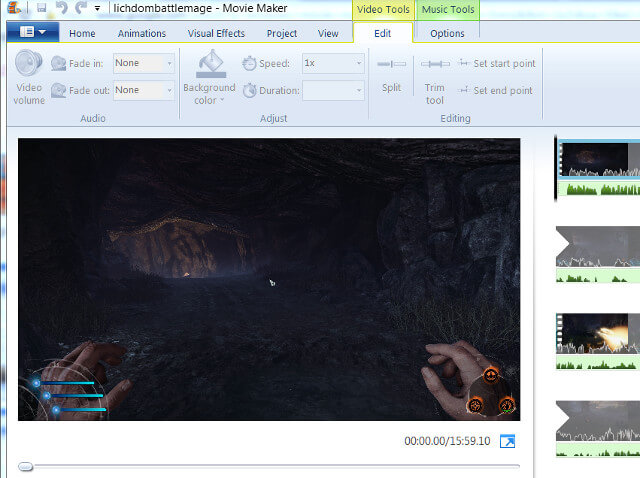Click the Duration clock icon

coord(249,90)
